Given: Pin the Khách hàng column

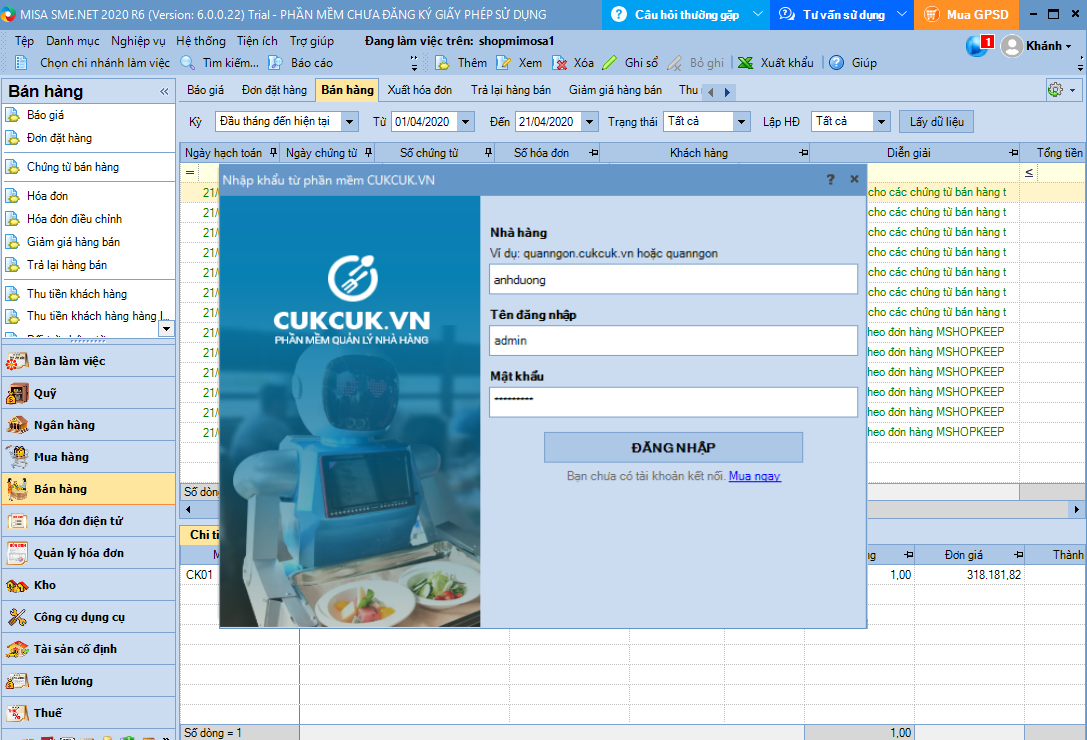Looking at the screenshot, I should [x=803, y=153].
